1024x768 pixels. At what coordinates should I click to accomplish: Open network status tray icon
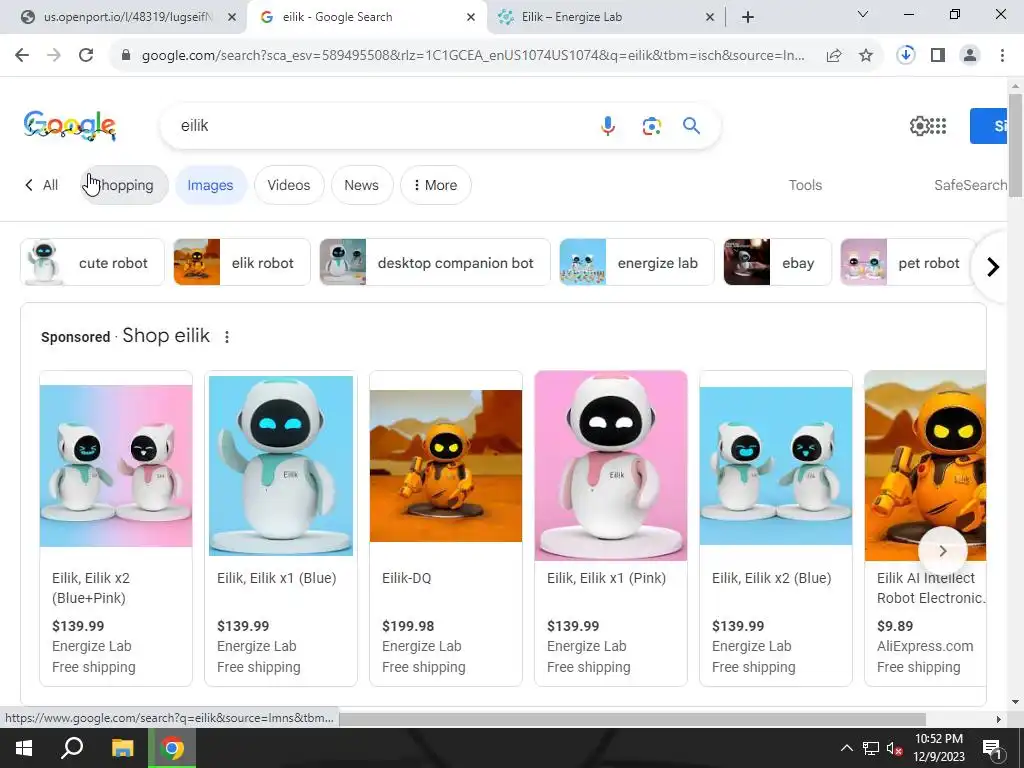870,748
